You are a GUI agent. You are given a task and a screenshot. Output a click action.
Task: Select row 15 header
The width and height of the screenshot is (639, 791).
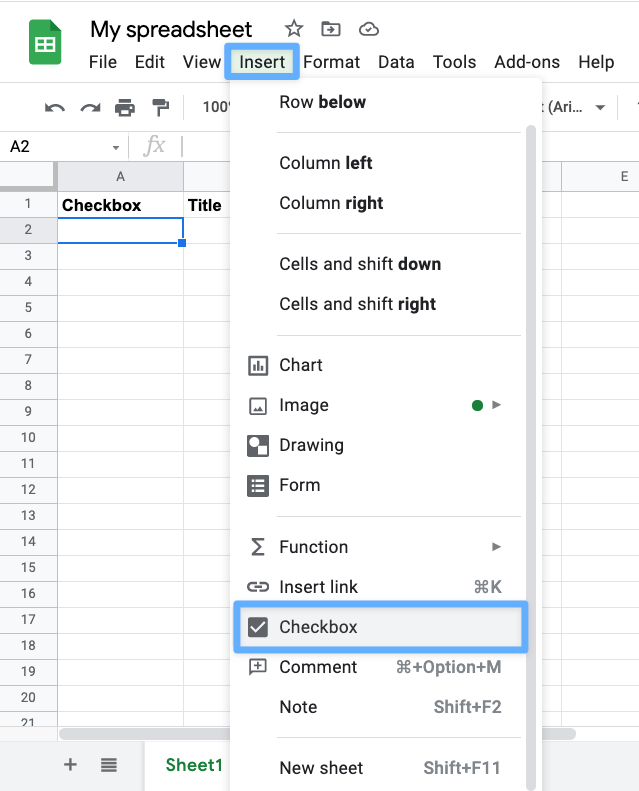pyautogui.click(x=28, y=568)
